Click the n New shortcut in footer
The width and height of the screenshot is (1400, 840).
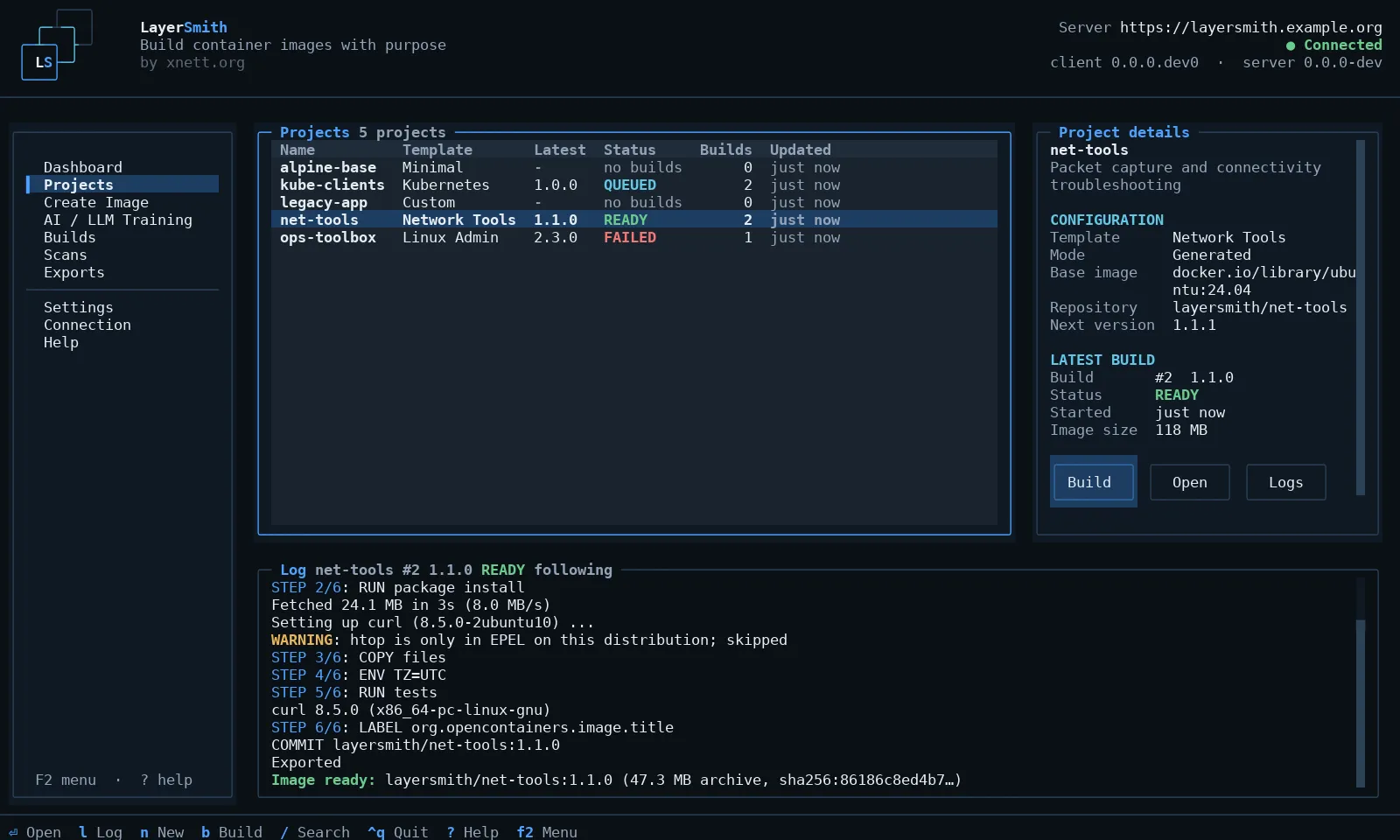[x=162, y=832]
